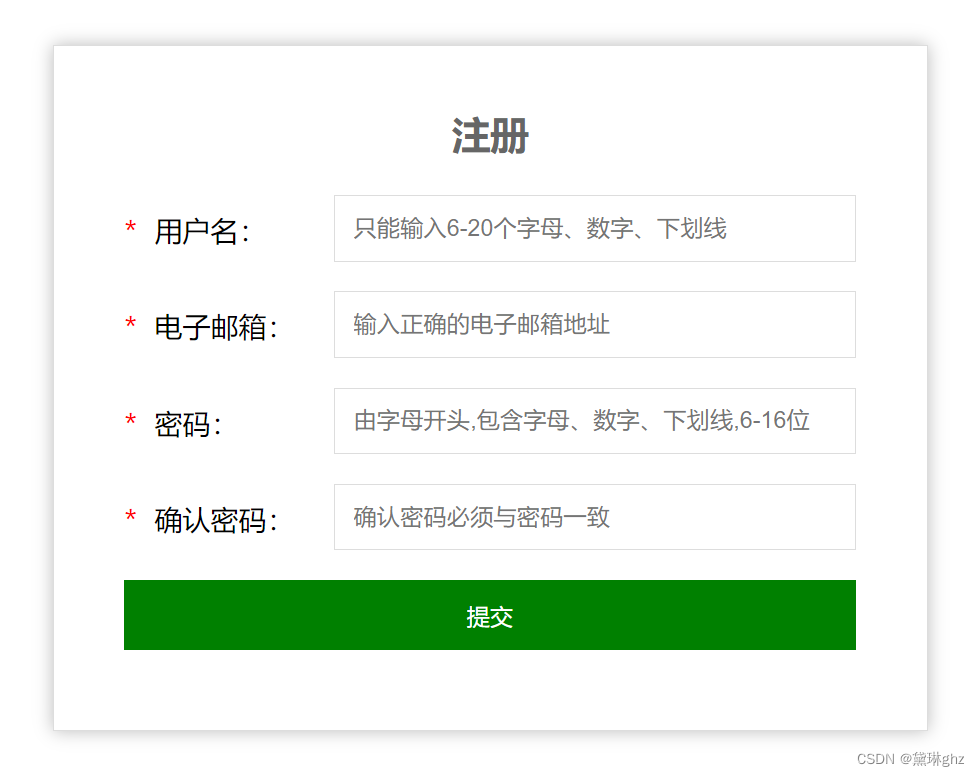The image size is (980, 776).
Task: Click the 注册 page title
Action: (489, 135)
